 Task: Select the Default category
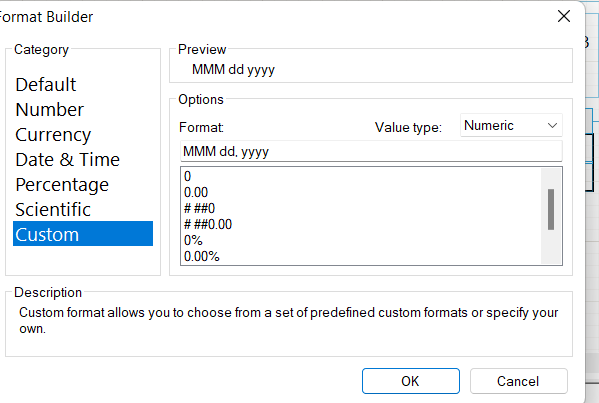coord(45,84)
